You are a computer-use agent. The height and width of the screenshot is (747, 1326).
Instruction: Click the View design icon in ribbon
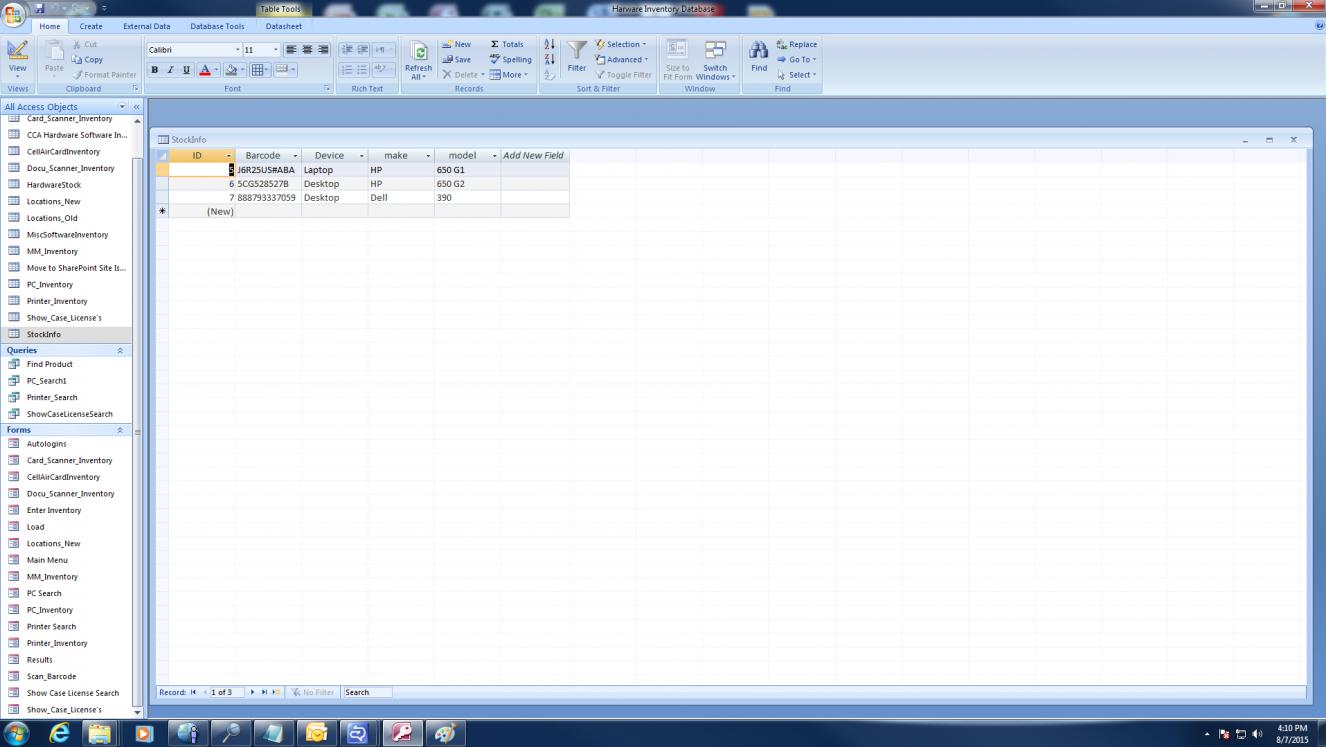pos(17,53)
